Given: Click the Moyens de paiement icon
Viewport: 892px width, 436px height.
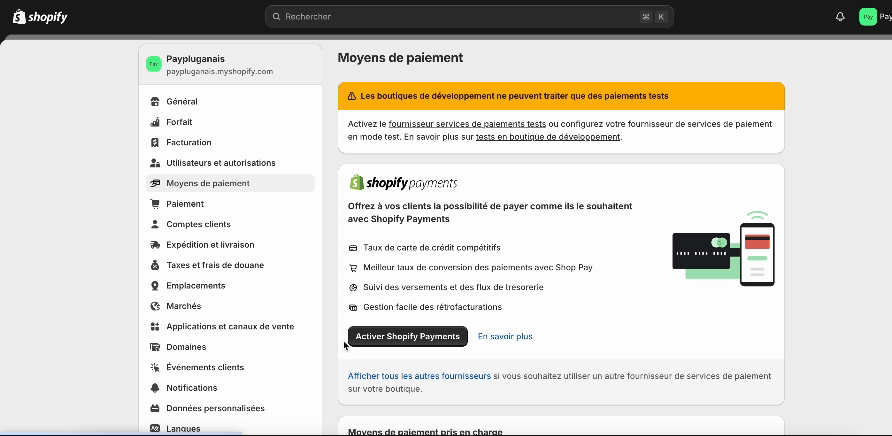Looking at the screenshot, I should point(154,183).
